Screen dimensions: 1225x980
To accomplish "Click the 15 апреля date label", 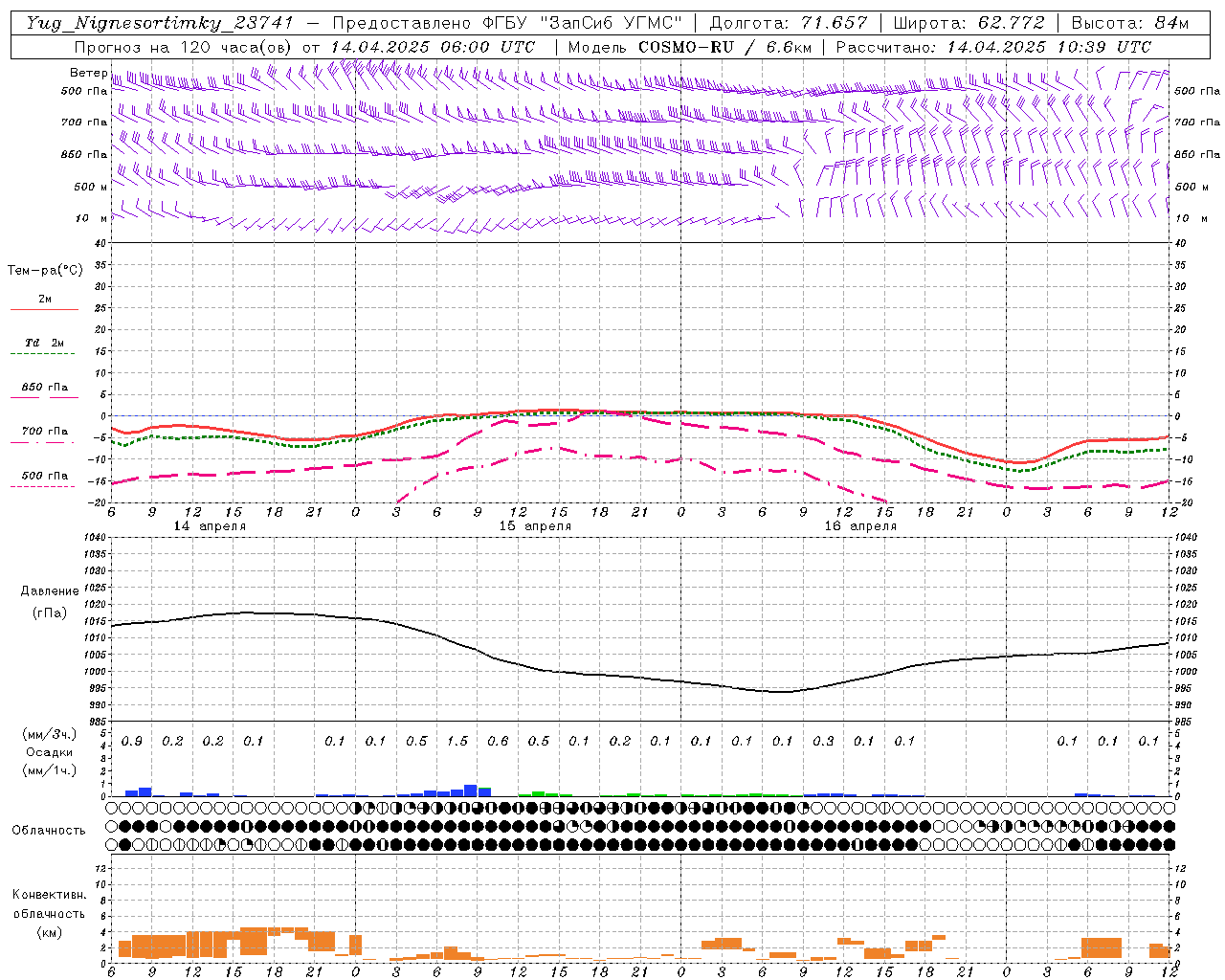I will click(535, 525).
